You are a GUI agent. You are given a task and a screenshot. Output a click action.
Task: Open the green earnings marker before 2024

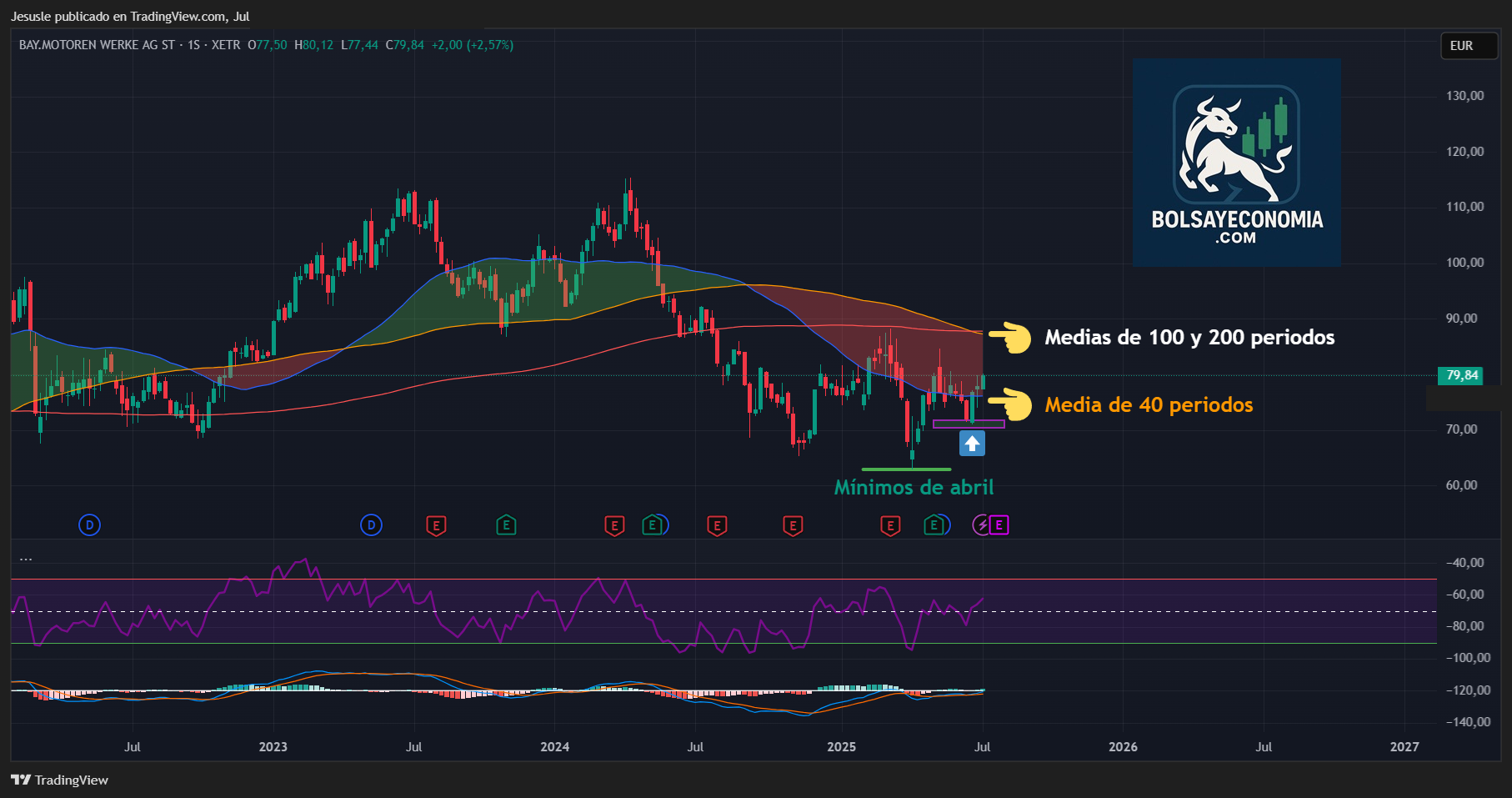[506, 525]
